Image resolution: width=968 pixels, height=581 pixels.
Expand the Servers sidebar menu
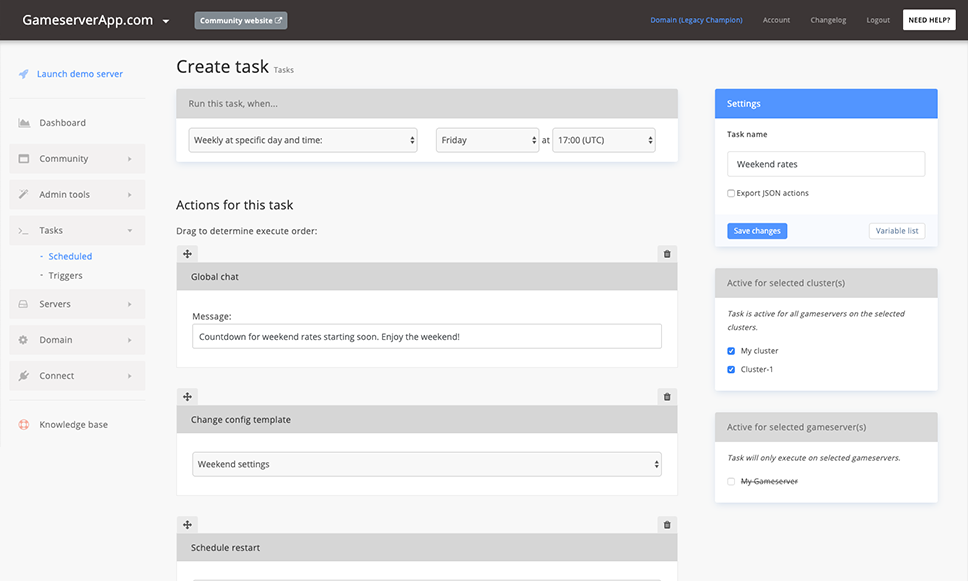77,304
